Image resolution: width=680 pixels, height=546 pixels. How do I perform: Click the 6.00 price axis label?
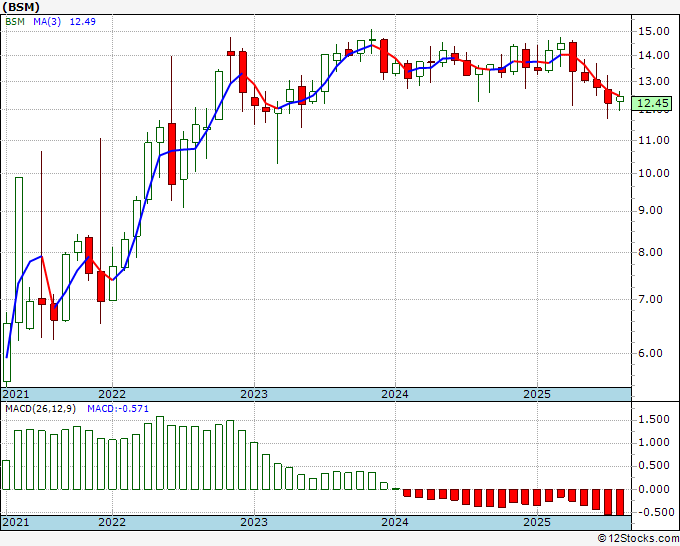pos(650,353)
